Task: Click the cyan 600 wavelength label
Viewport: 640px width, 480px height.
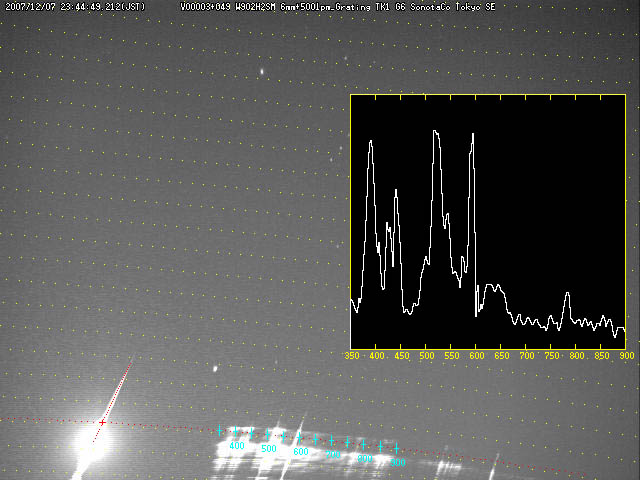Action: tap(300, 452)
